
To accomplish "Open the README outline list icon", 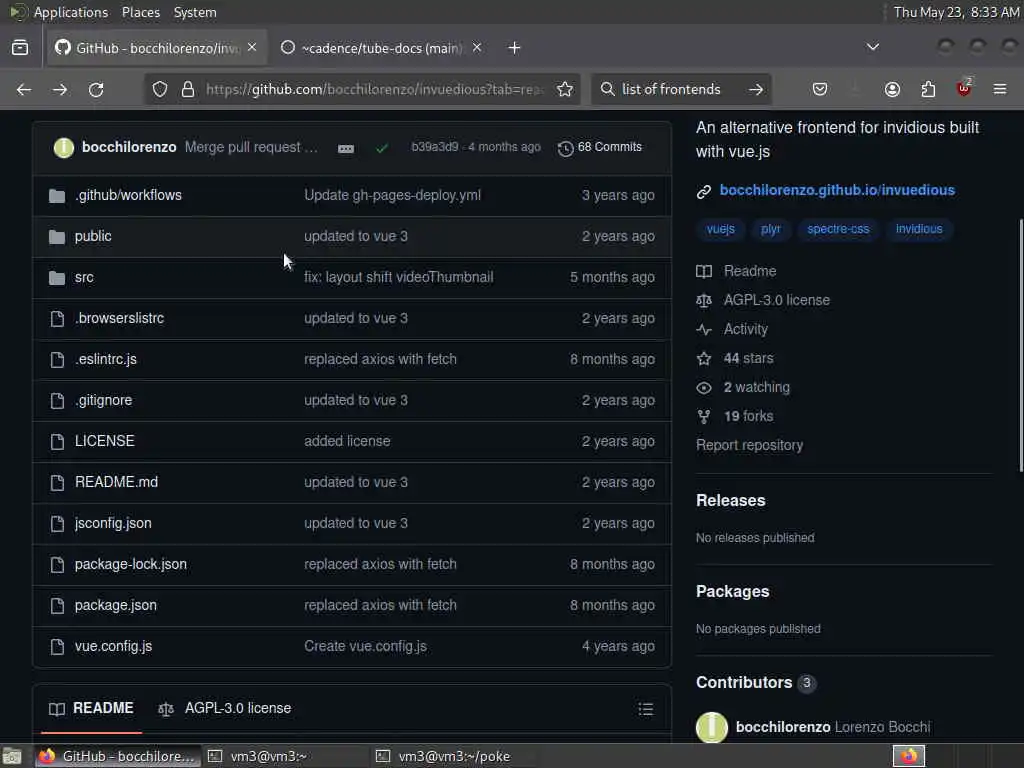I will coord(646,709).
